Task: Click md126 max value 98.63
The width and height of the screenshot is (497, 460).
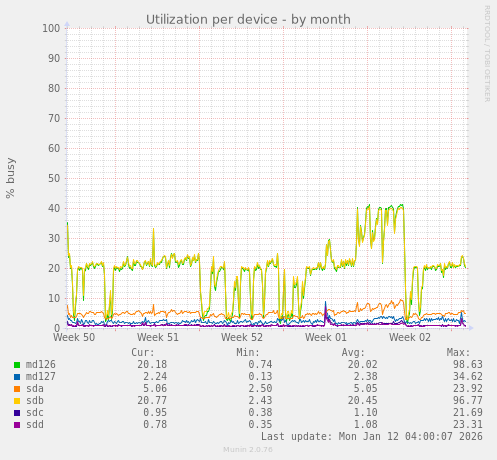Action: [468, 365]
